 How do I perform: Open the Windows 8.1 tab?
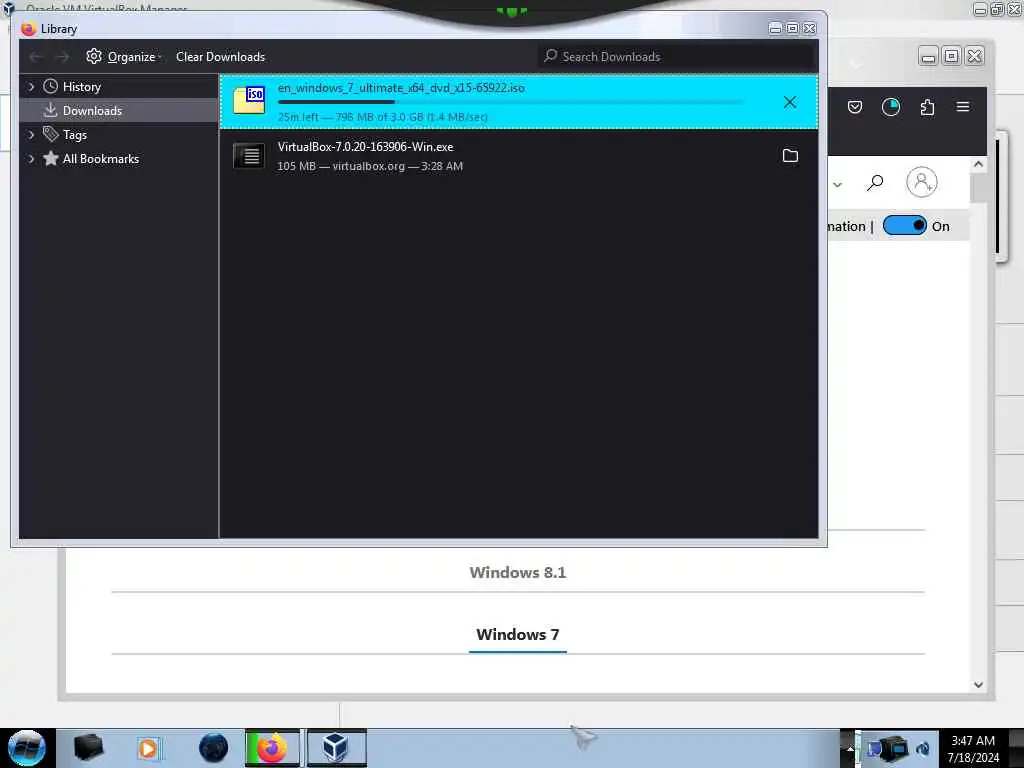(x=517, y=572)
